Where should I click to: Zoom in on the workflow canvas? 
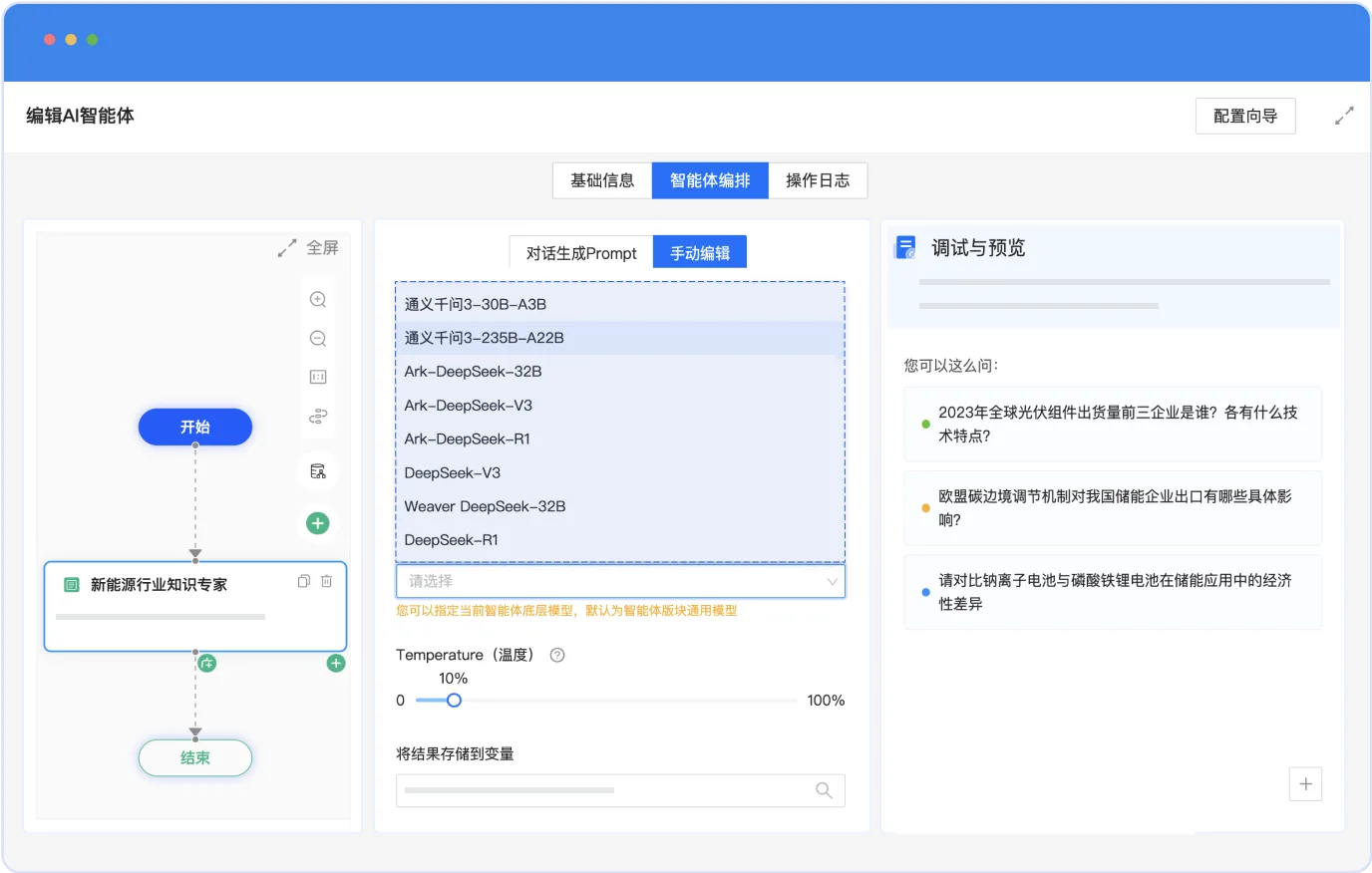318,300
